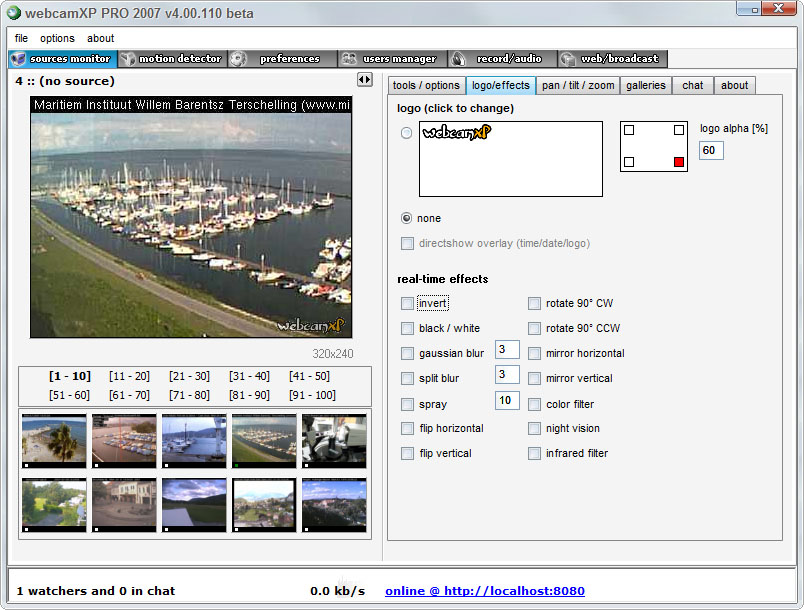Select the indoor machinery camera thumbnail
Screen dimensions: 804x610
click(334, 441)
